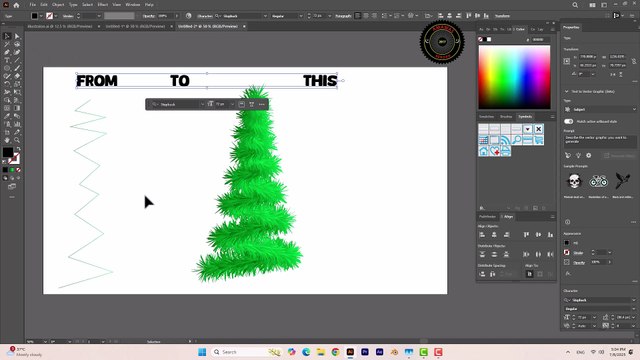640x360 pixels.
Task: Click vertical distribute top icon
Action: 482,254
